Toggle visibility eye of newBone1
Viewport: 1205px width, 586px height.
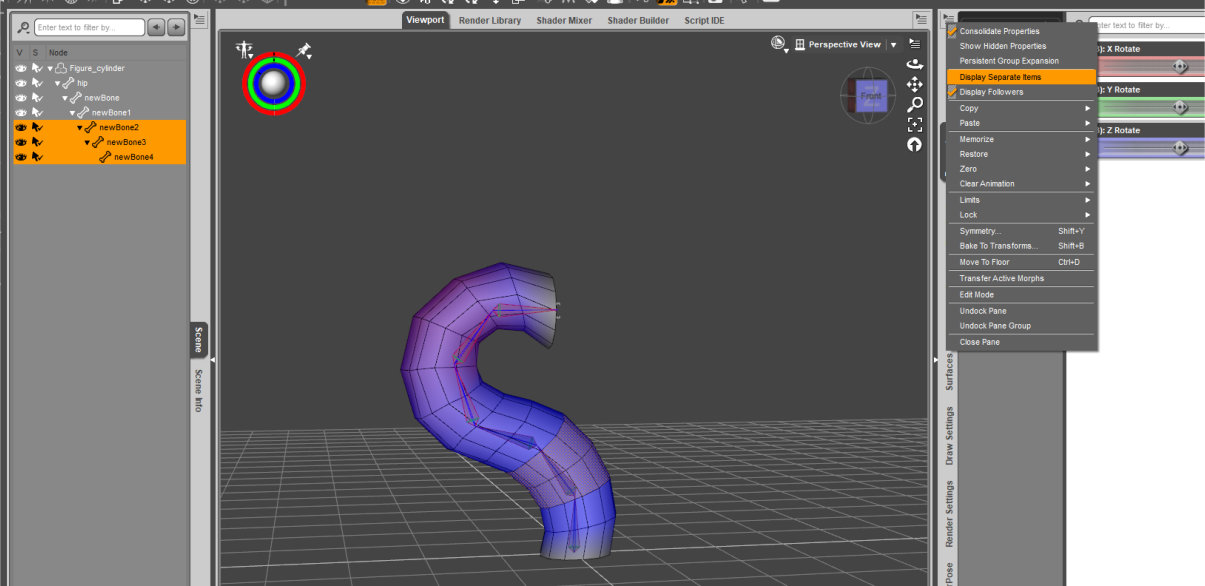[x=21, y=112]
